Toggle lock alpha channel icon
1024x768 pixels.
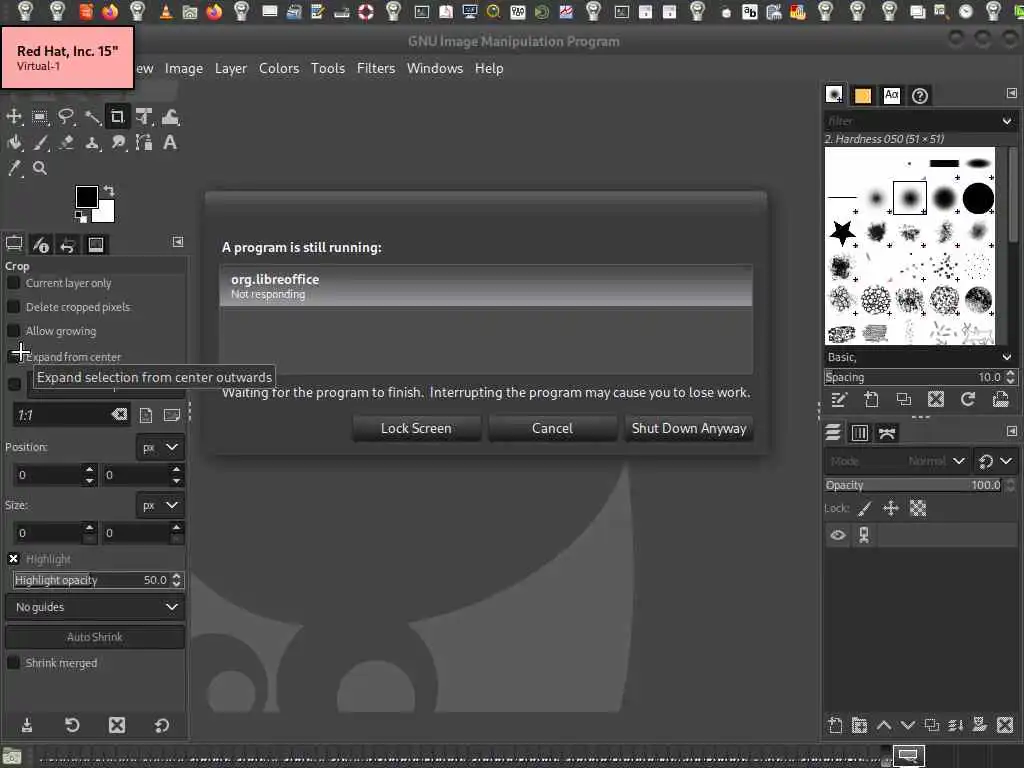click(x=918, y=508)
